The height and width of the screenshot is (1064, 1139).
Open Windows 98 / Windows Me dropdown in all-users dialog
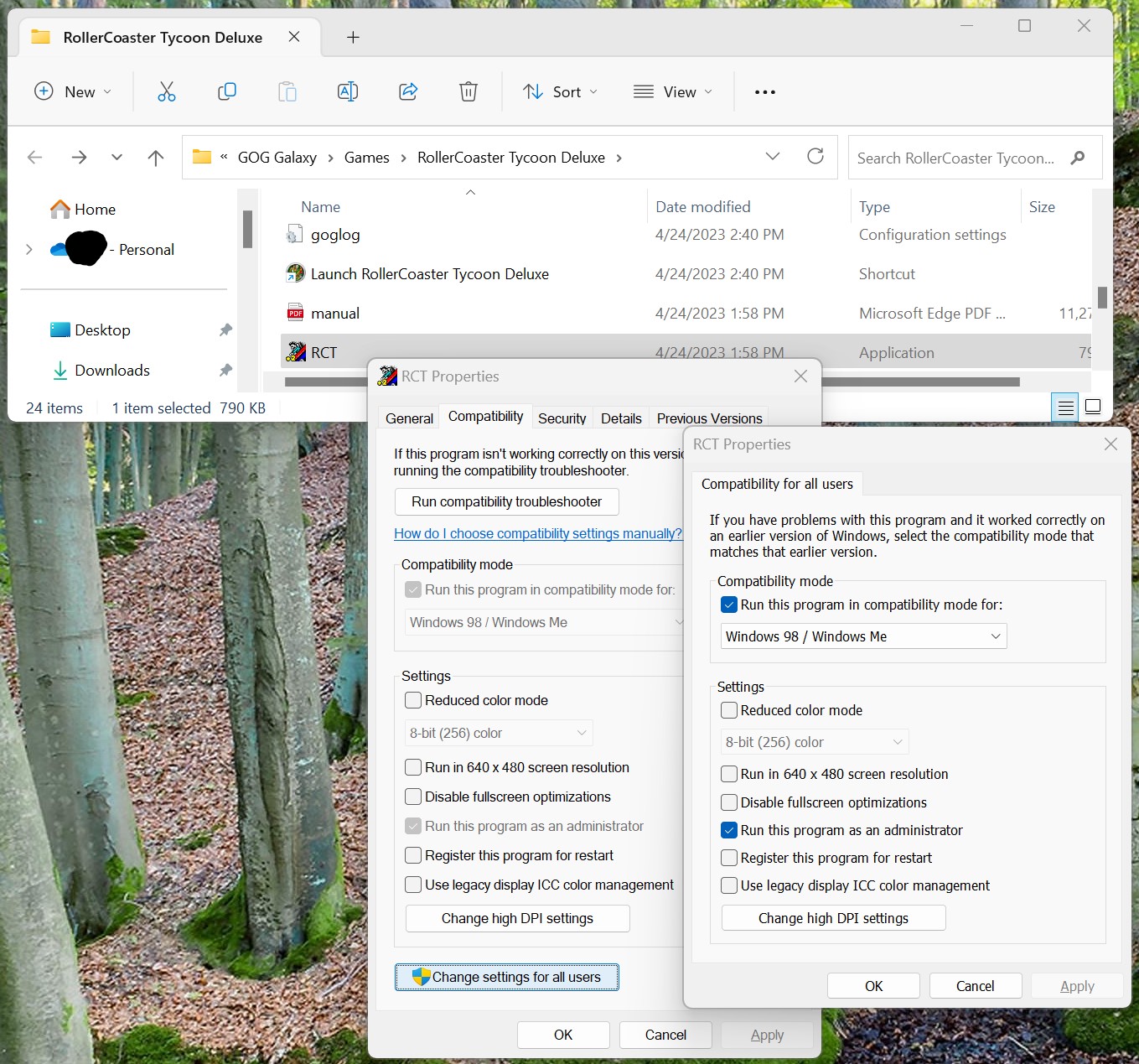coord(863,636)
